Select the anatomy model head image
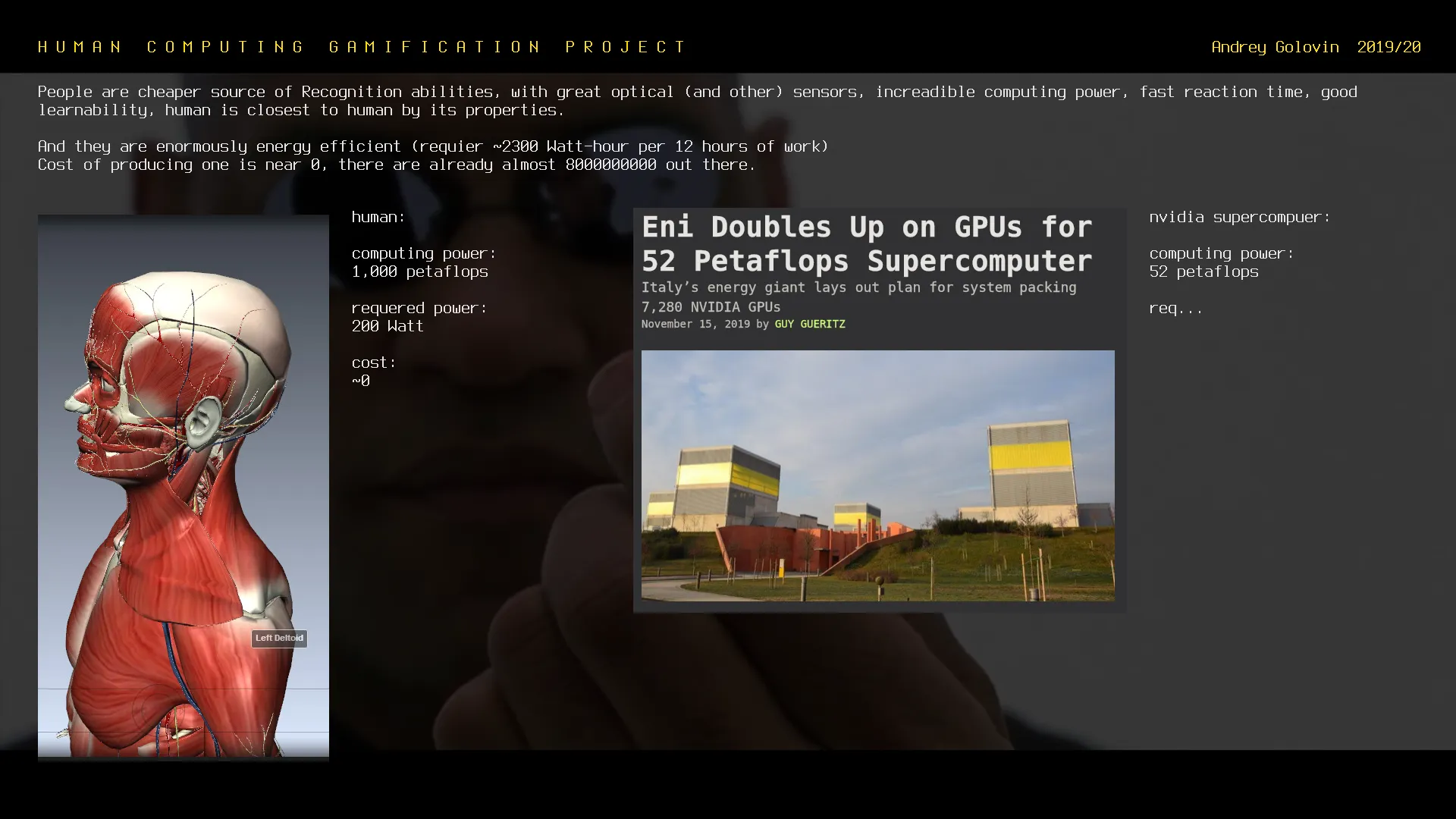The width and height of the screenshot is (1456, 819). point(183,356)
